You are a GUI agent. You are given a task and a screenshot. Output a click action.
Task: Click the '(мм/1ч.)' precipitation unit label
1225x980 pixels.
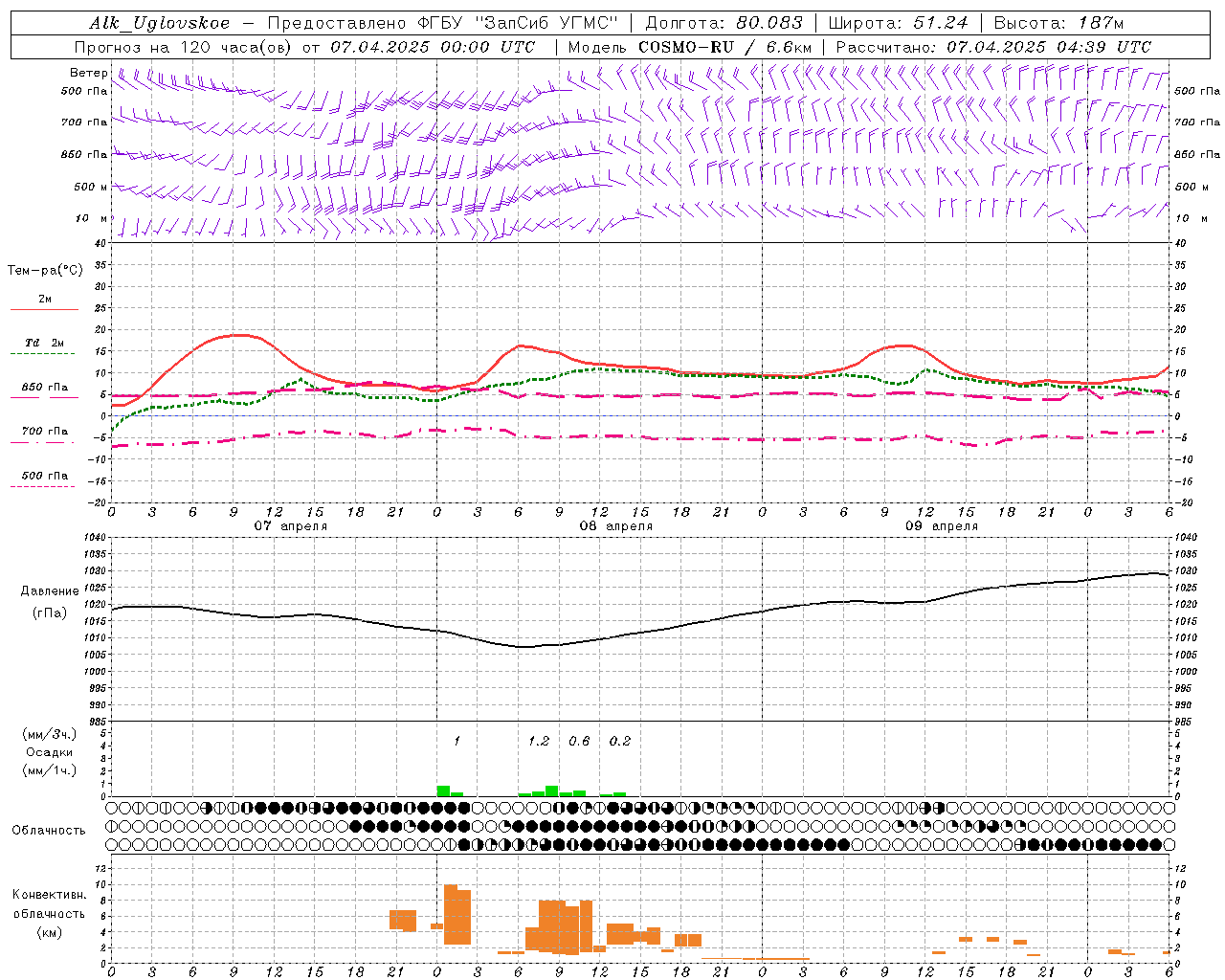(x=50, y=771)
